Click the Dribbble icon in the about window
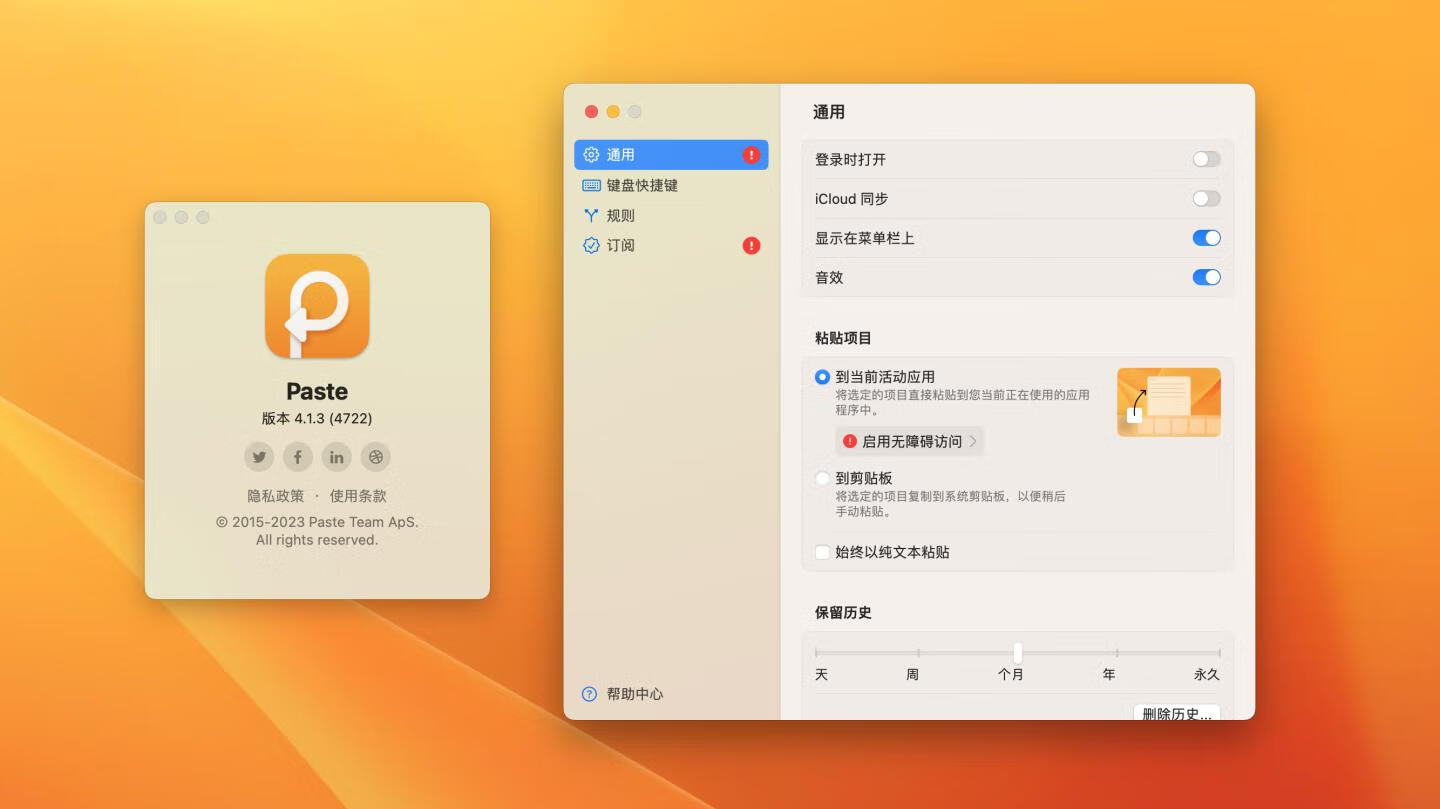The height and width of the screenshot is (809, 1440). click(375, 456)
